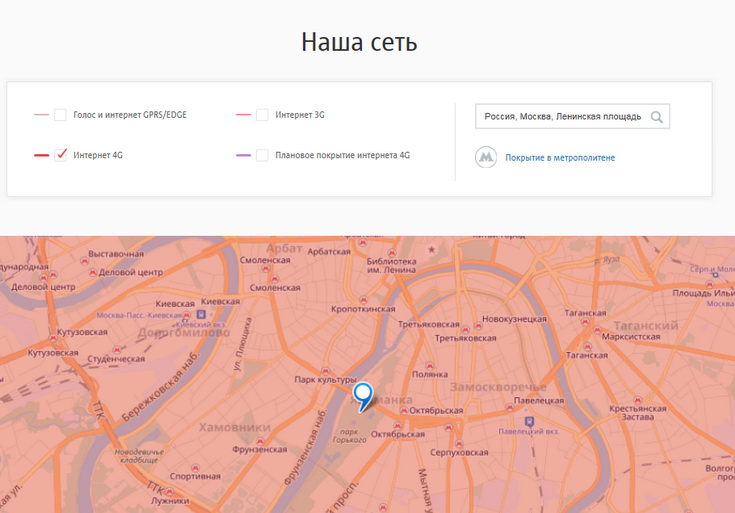735x513 pixels.
Task: Open the Покрытие в метрополитене link
Action: 560,158
